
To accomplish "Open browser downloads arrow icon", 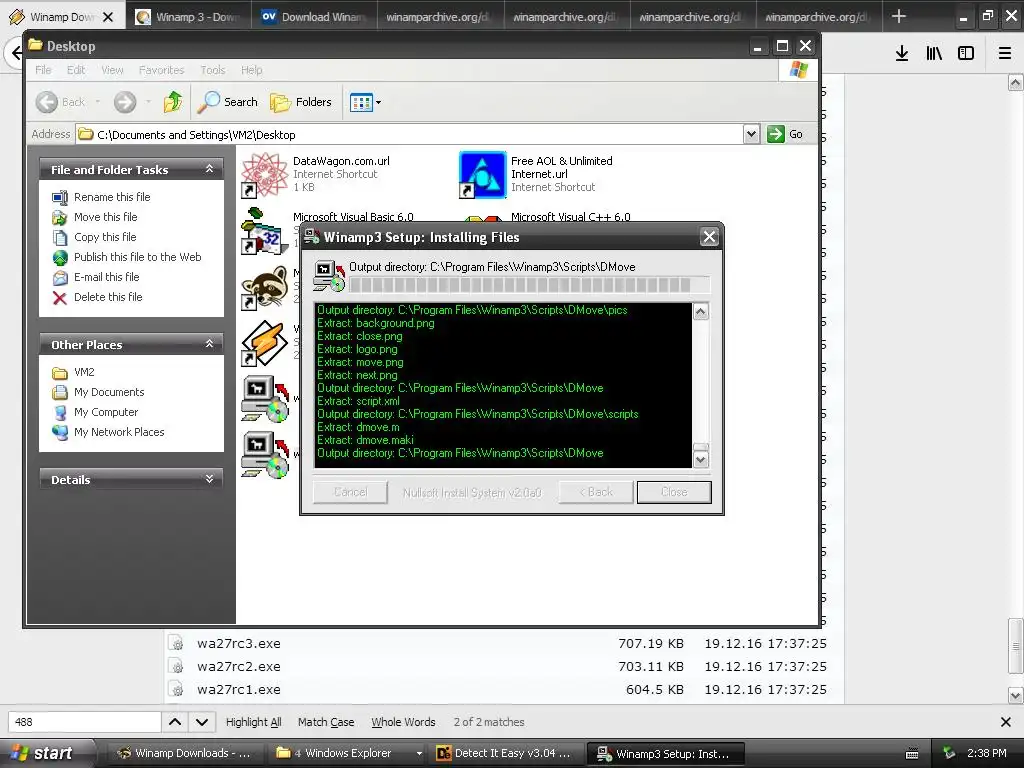I will pos(902,54).
